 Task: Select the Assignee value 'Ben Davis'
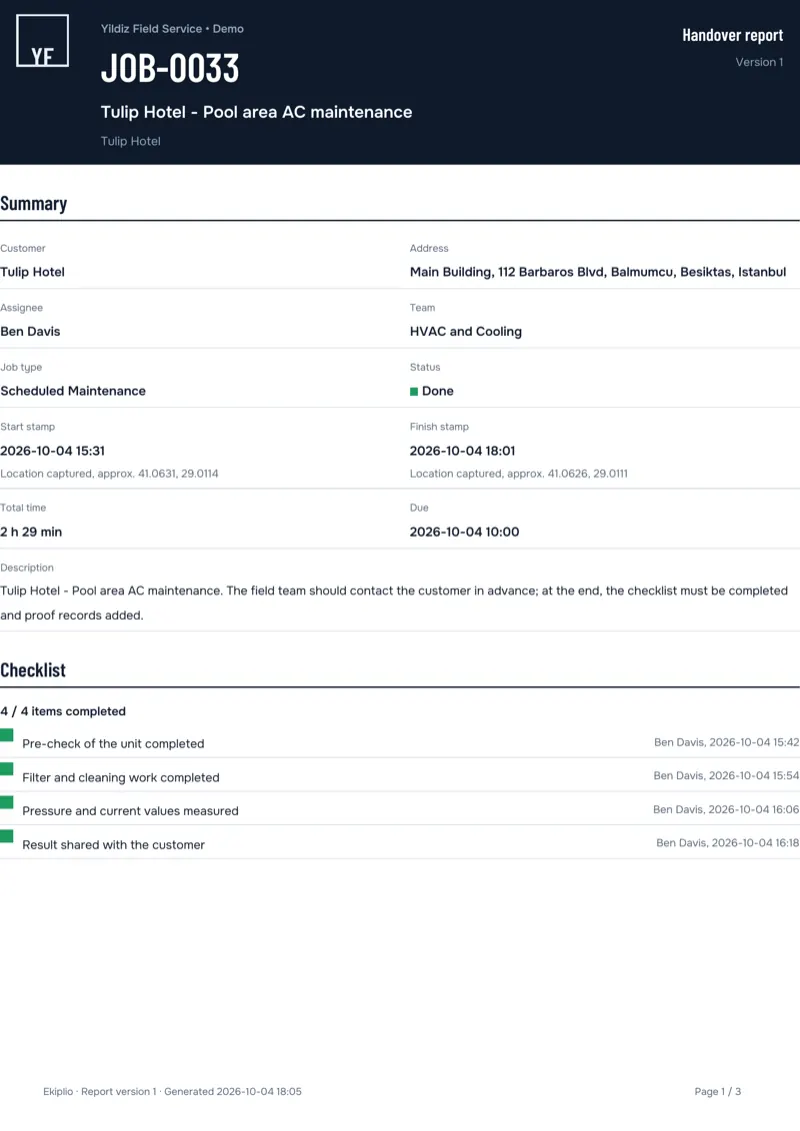coord(30,332)
